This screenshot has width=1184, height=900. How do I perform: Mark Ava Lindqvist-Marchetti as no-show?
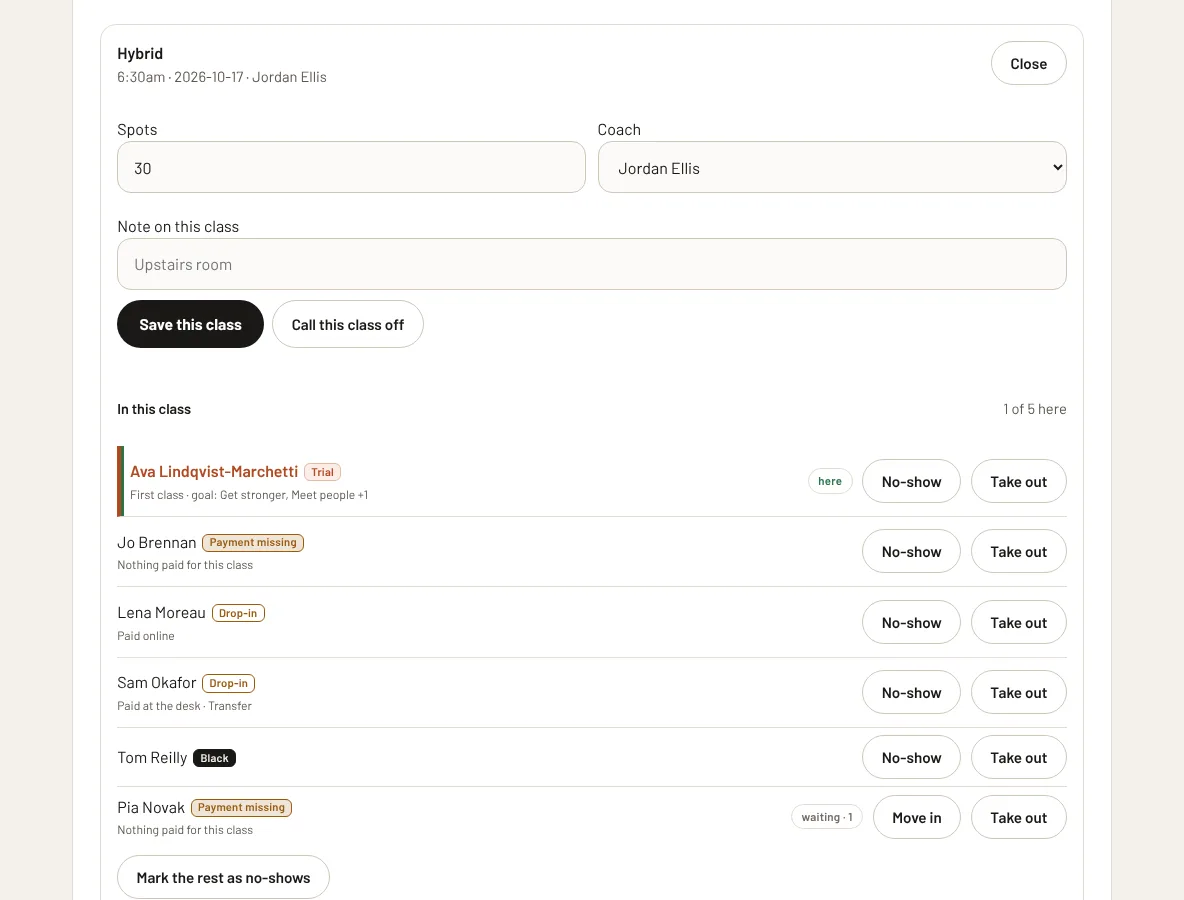click(911, 481)
